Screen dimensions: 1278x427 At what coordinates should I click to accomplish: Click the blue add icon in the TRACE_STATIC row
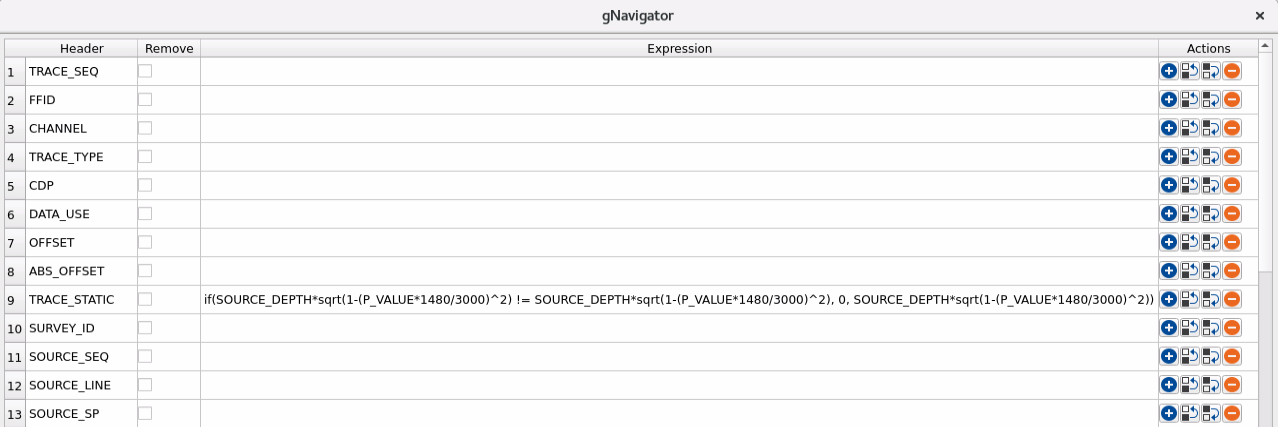pyautogui.click(x=1168, y=299)
